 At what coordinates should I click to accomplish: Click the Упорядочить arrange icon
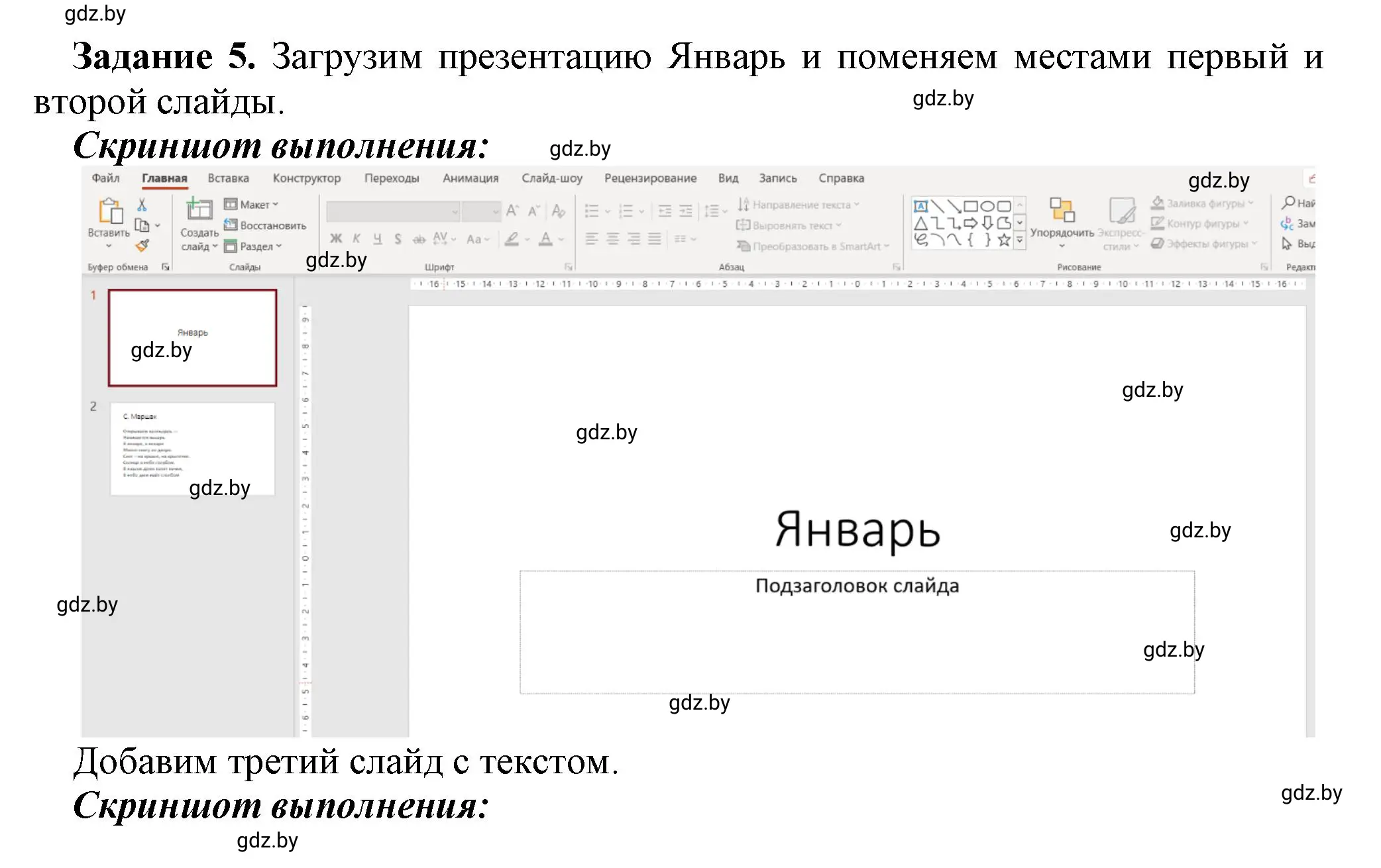click(1062, 210)
